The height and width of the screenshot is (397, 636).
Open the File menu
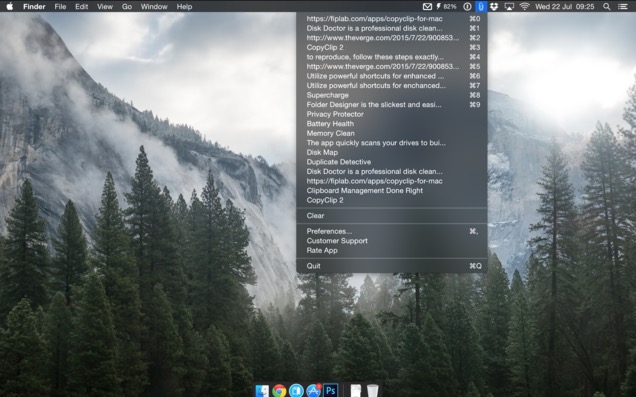(60, 6)
